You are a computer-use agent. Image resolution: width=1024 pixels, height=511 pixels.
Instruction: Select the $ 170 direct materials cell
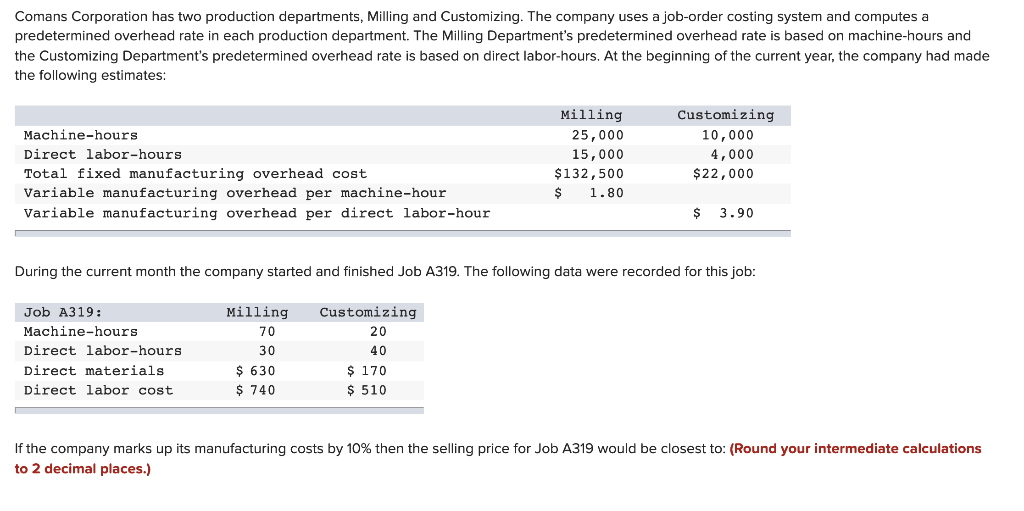[366, 371]
